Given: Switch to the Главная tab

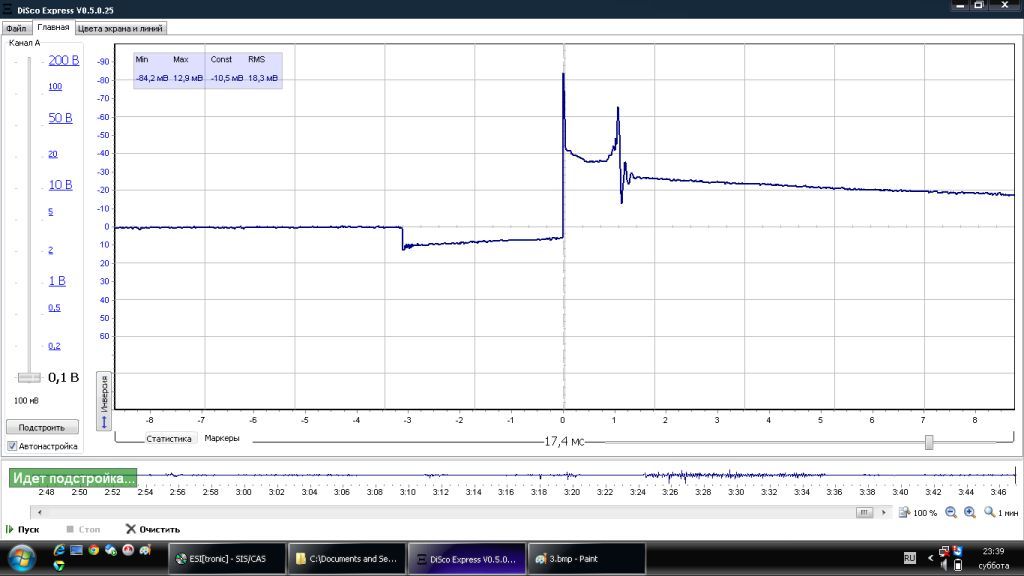Looking at the screenshot, I should click(53, 27).
